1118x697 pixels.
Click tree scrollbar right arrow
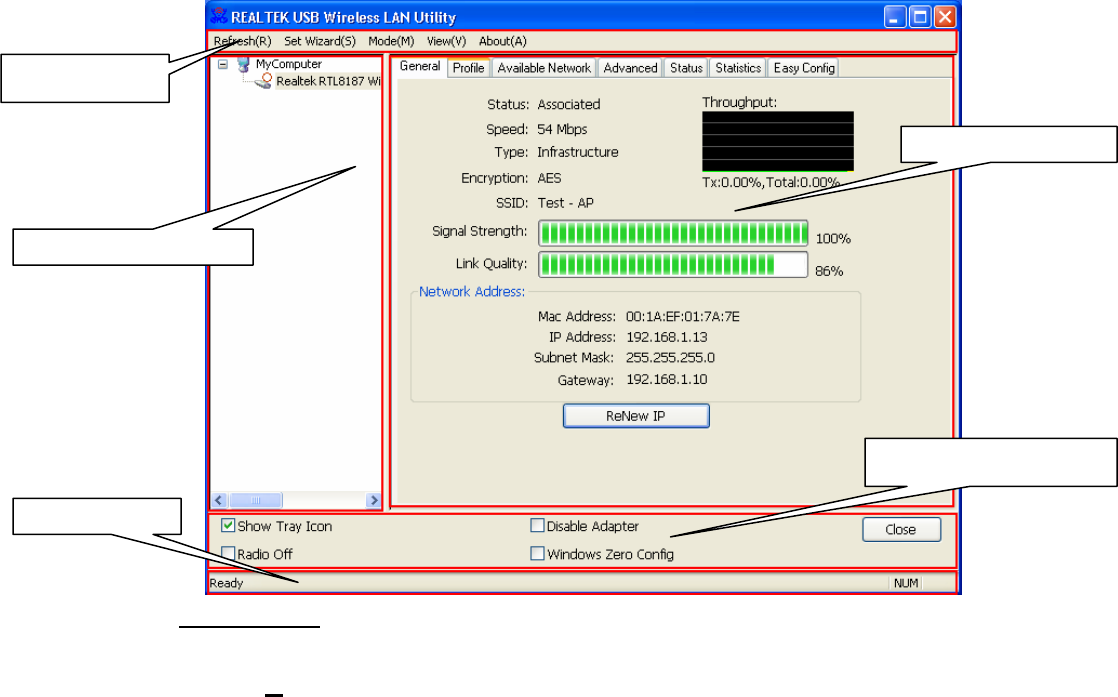coord(373,500)
